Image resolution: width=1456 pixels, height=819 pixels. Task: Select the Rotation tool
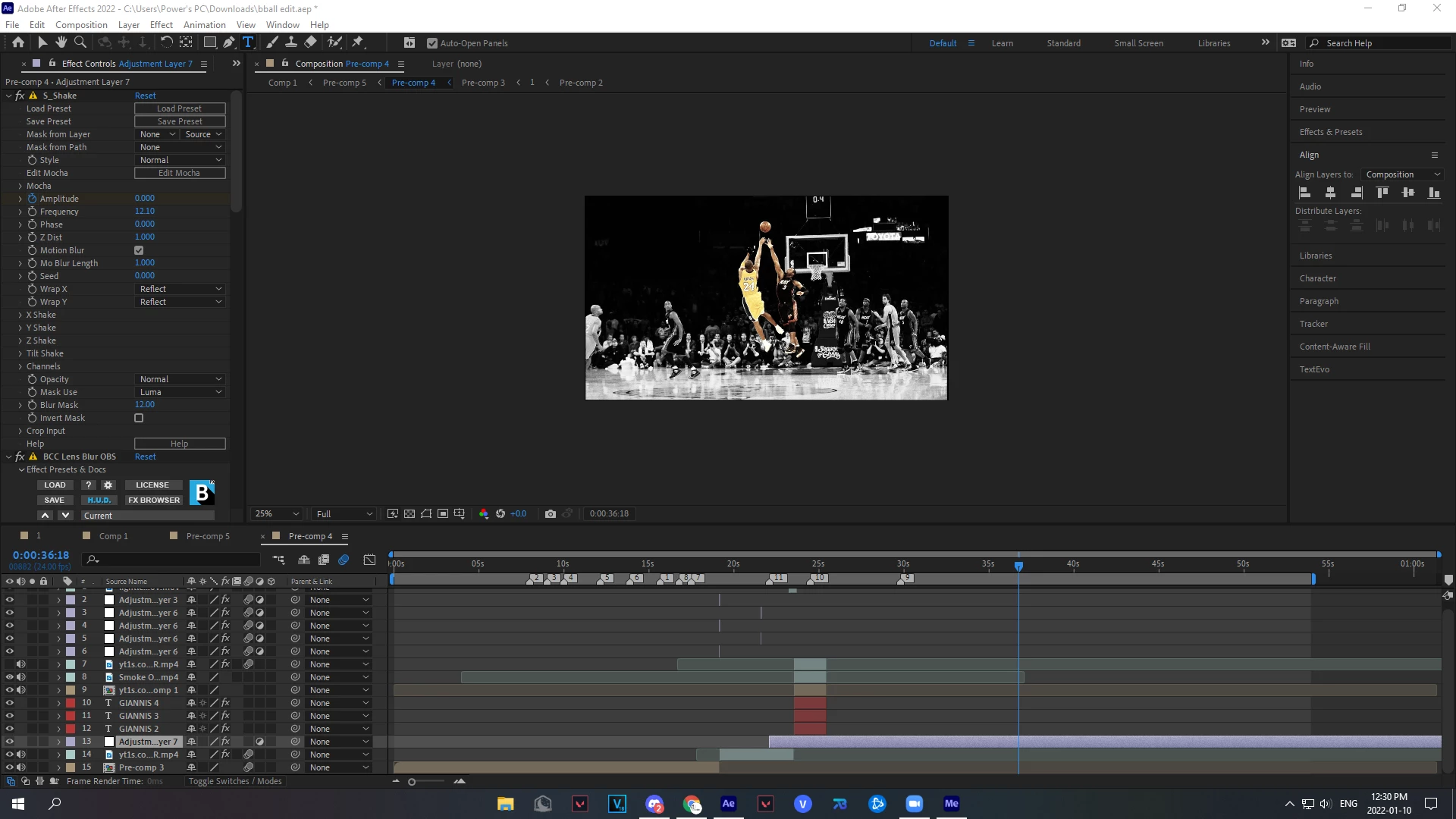pos(166,42)
